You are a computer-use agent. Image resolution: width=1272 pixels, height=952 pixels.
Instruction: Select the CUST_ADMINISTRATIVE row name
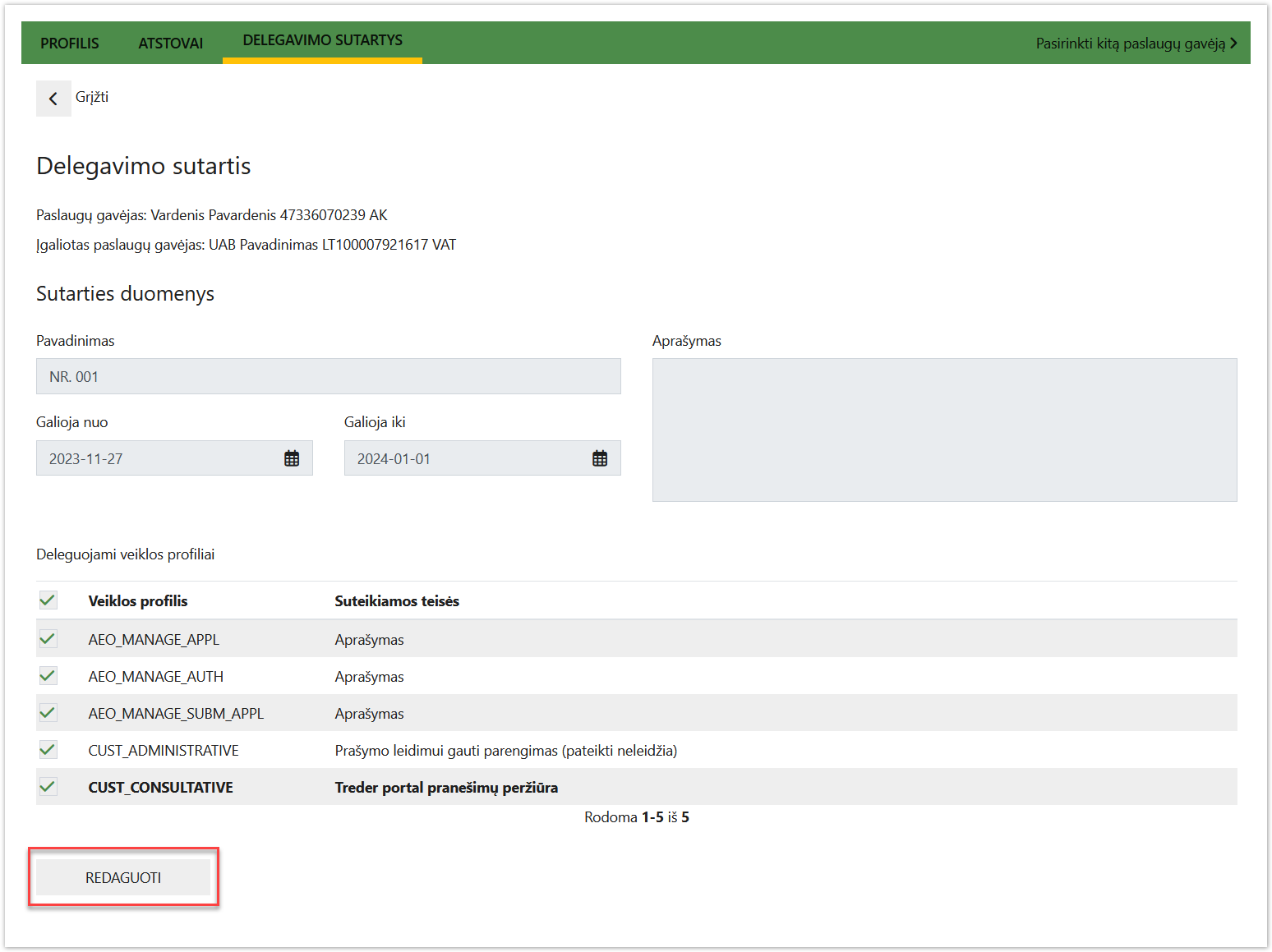[164, 751]
